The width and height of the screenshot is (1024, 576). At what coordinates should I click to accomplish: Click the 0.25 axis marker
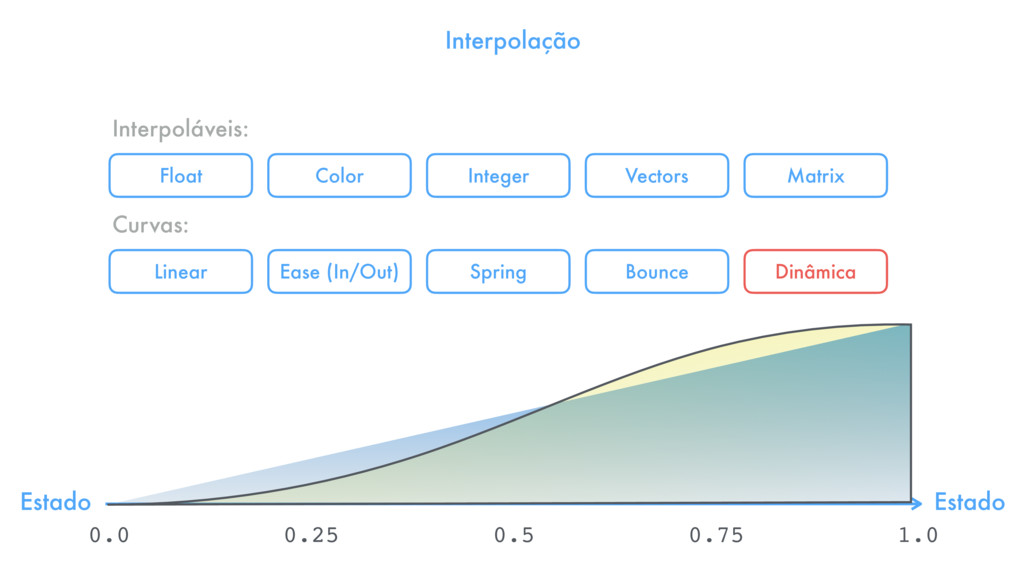coord(312,536)
